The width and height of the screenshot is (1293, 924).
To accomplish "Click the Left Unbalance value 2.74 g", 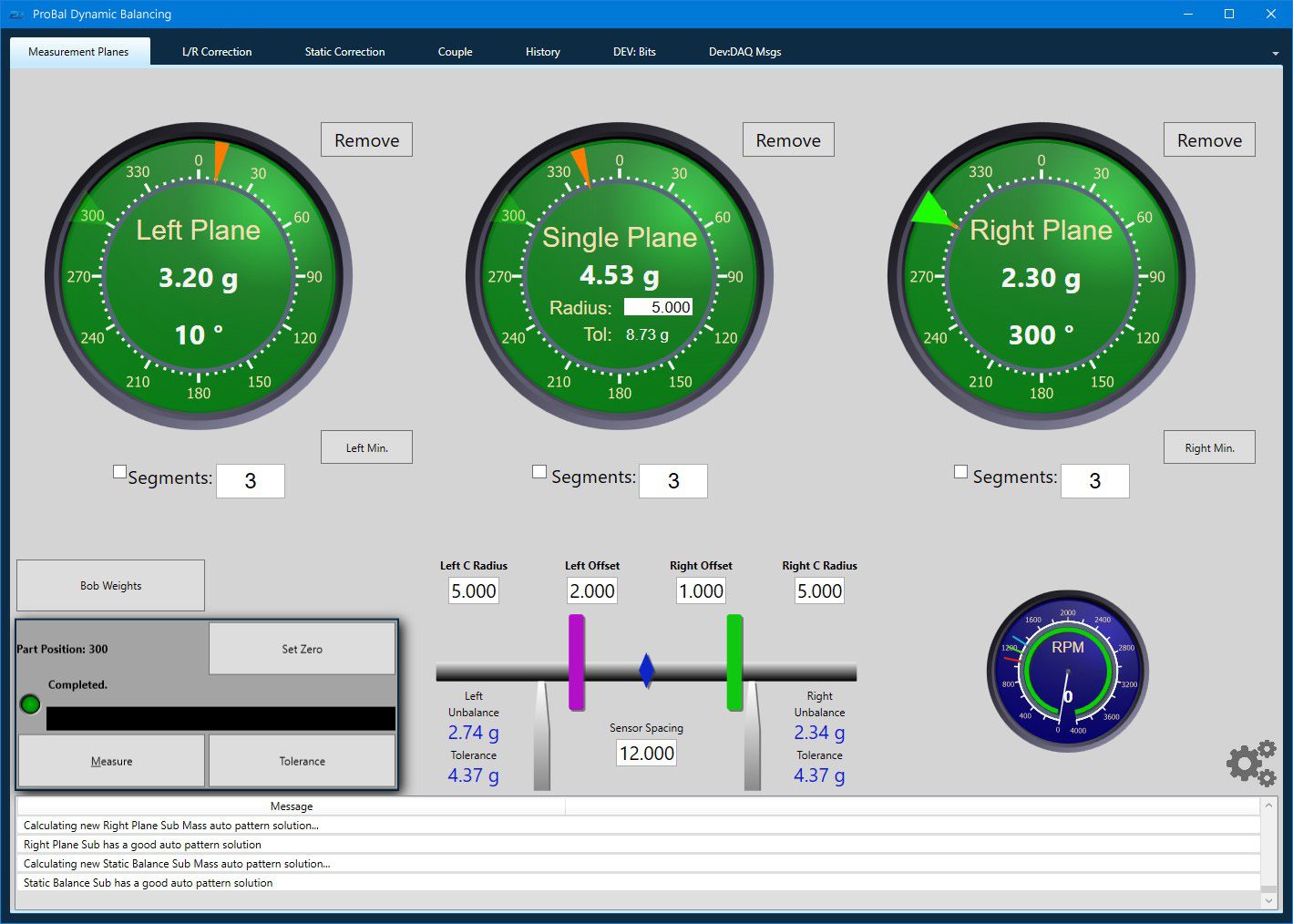I will (474, 733).
